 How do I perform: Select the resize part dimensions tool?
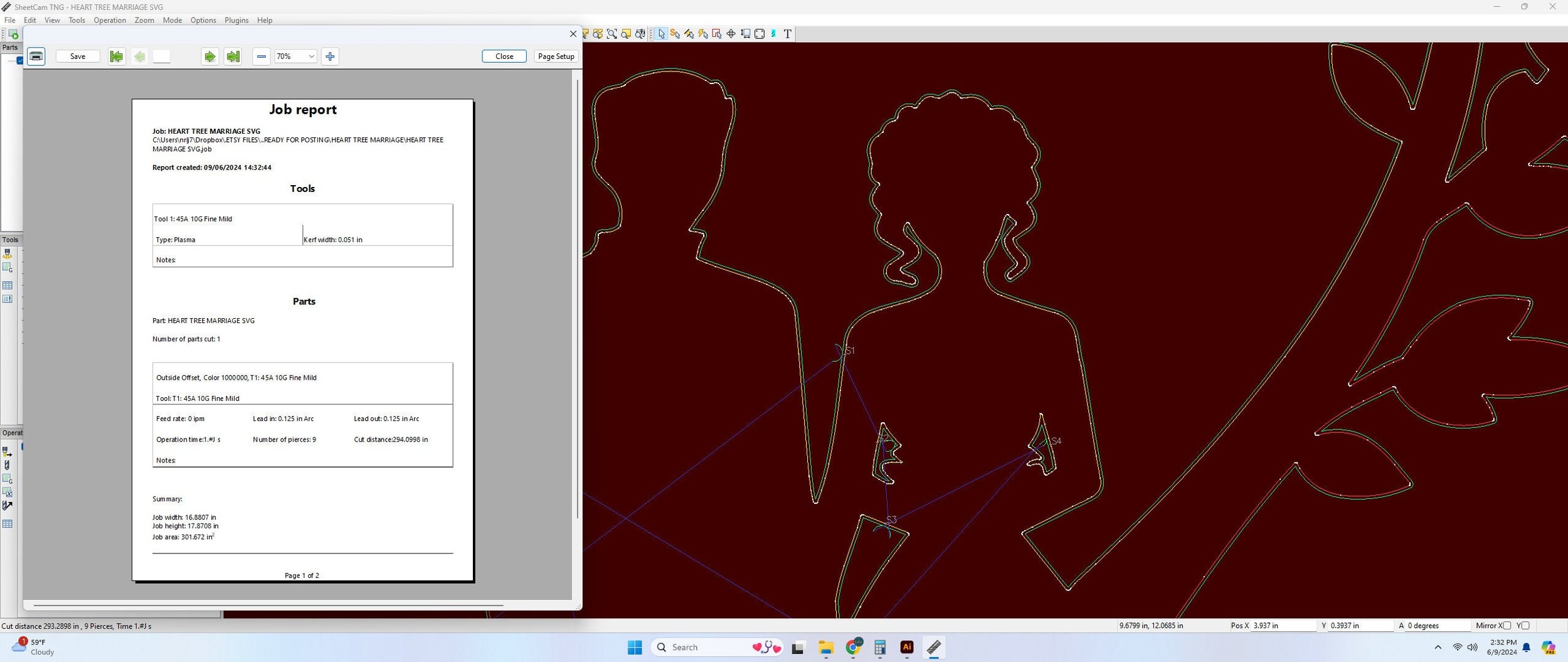[x=745, y=34]
